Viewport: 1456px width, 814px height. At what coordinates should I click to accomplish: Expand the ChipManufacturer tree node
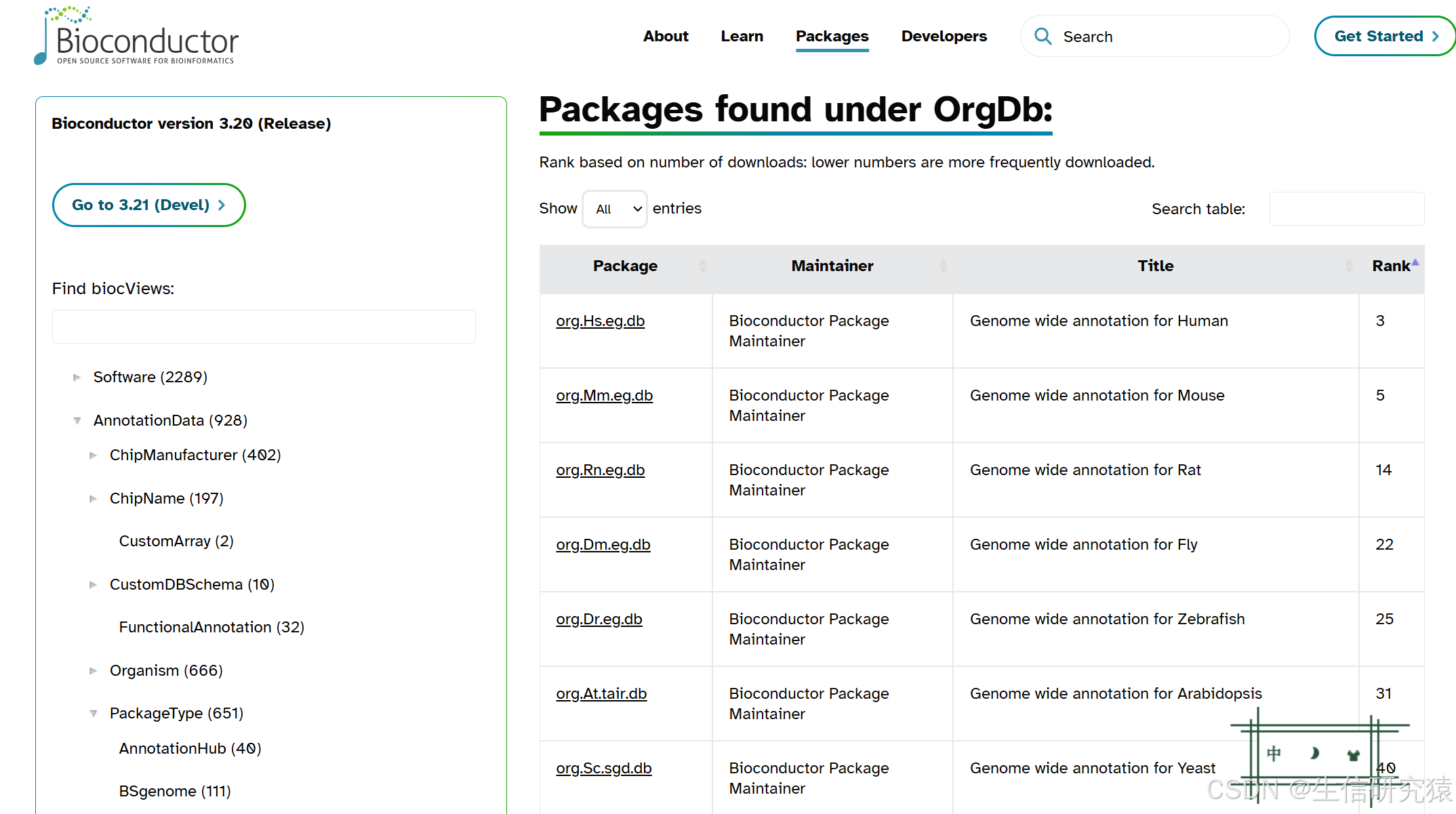tap(93, 455)
